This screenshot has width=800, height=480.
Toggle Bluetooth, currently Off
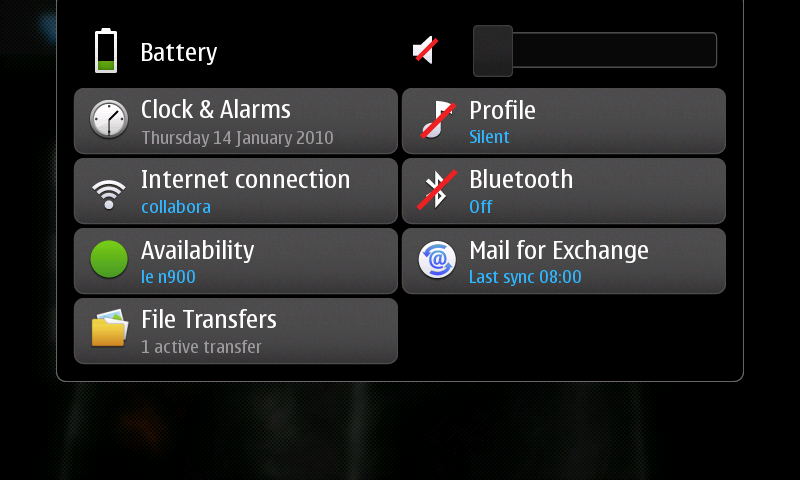[564, 191]
